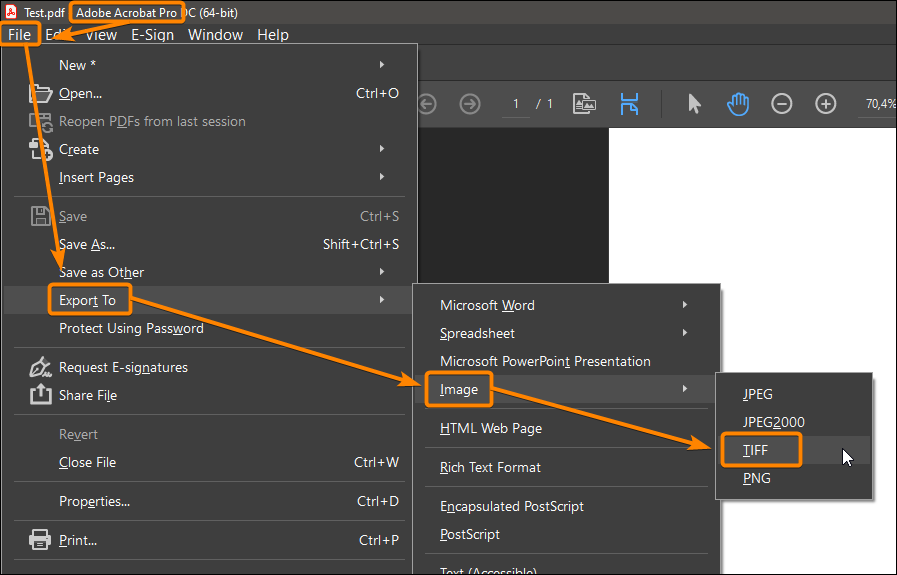Choose Print... menu entry

209,540
